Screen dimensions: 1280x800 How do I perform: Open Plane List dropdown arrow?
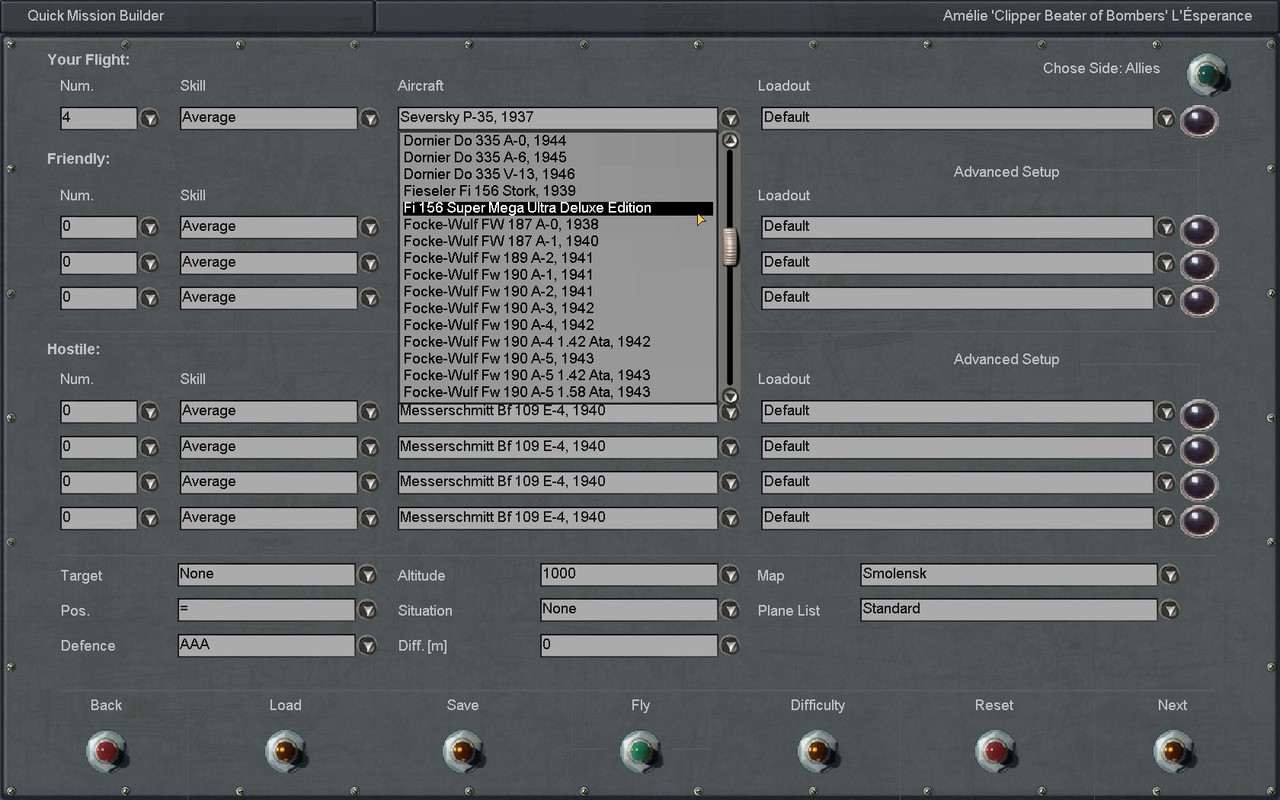coord(1169,610)
